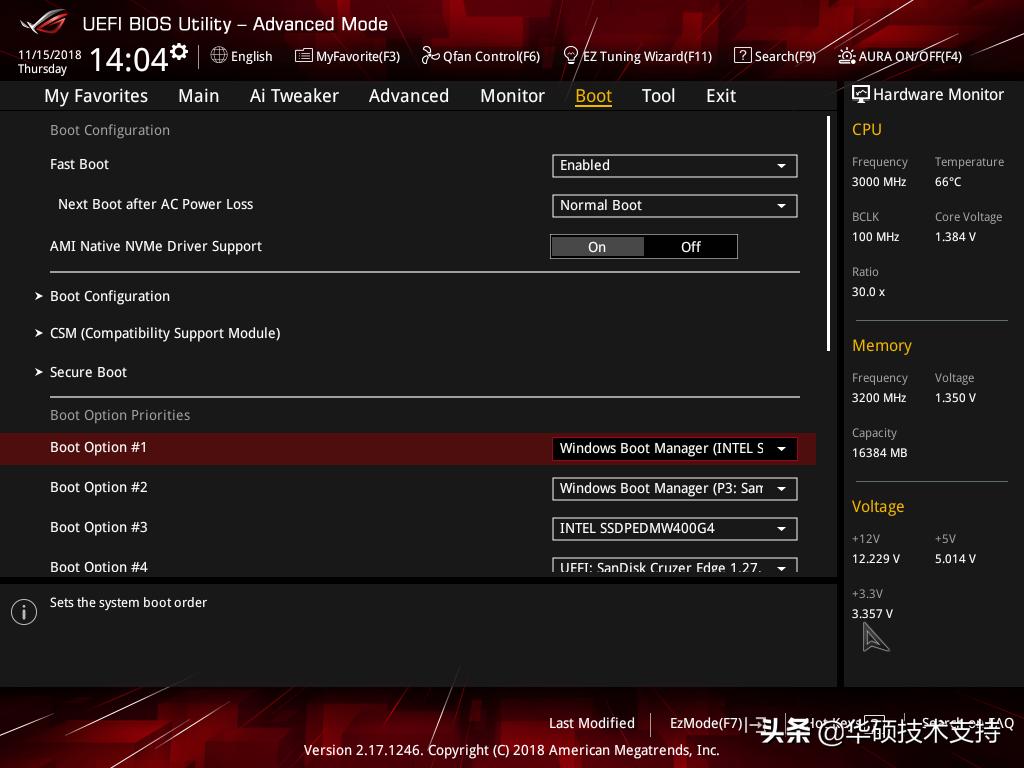Open Boot Option #1 dropdown

coord(675,449)
